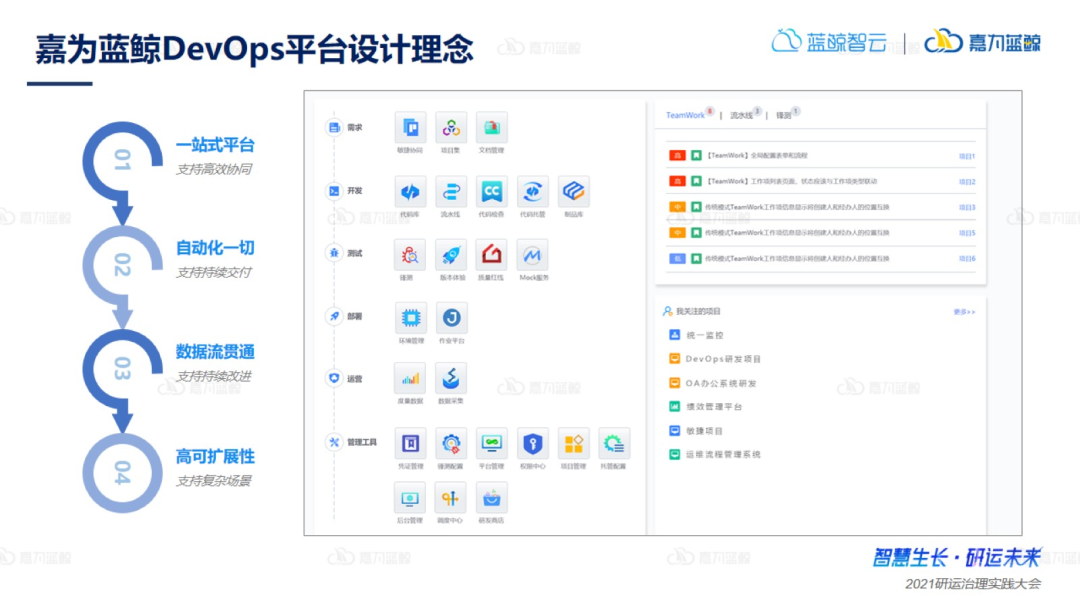
Task: Open the 项目5 link
Action: tap(966, 233)
